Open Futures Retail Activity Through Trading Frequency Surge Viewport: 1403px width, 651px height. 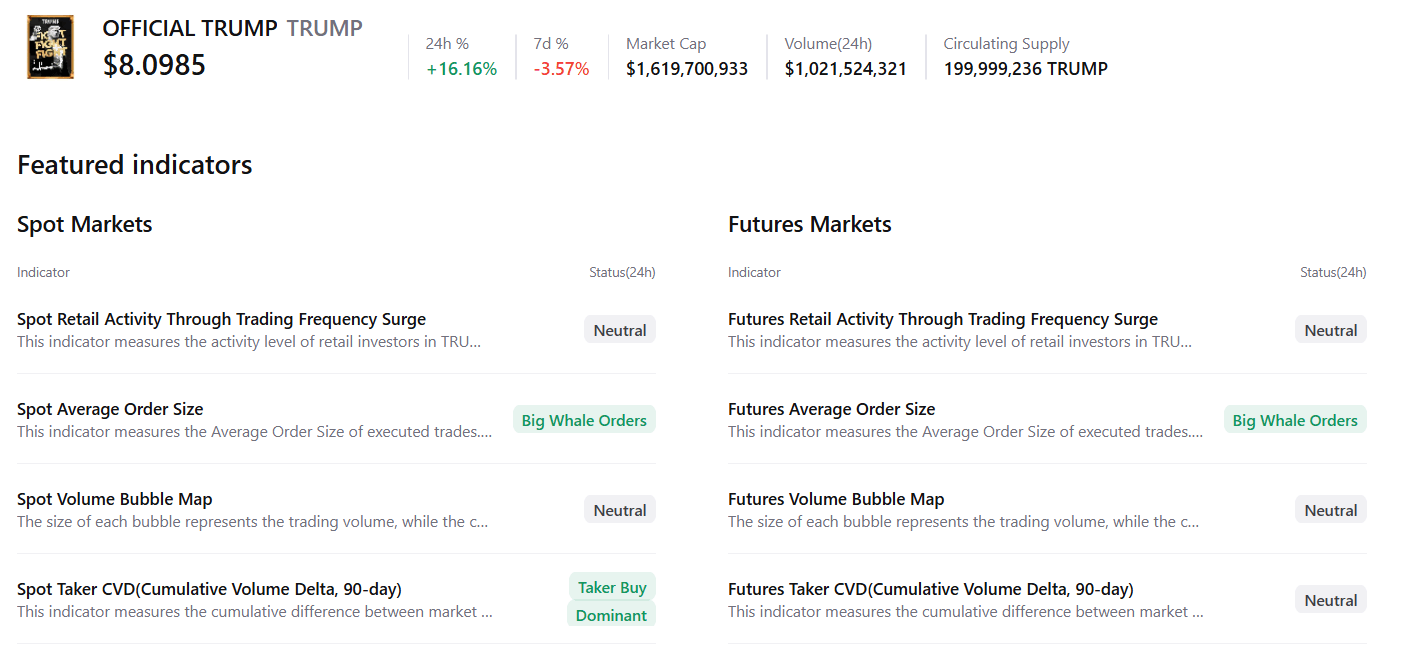[x=942, y=319]
